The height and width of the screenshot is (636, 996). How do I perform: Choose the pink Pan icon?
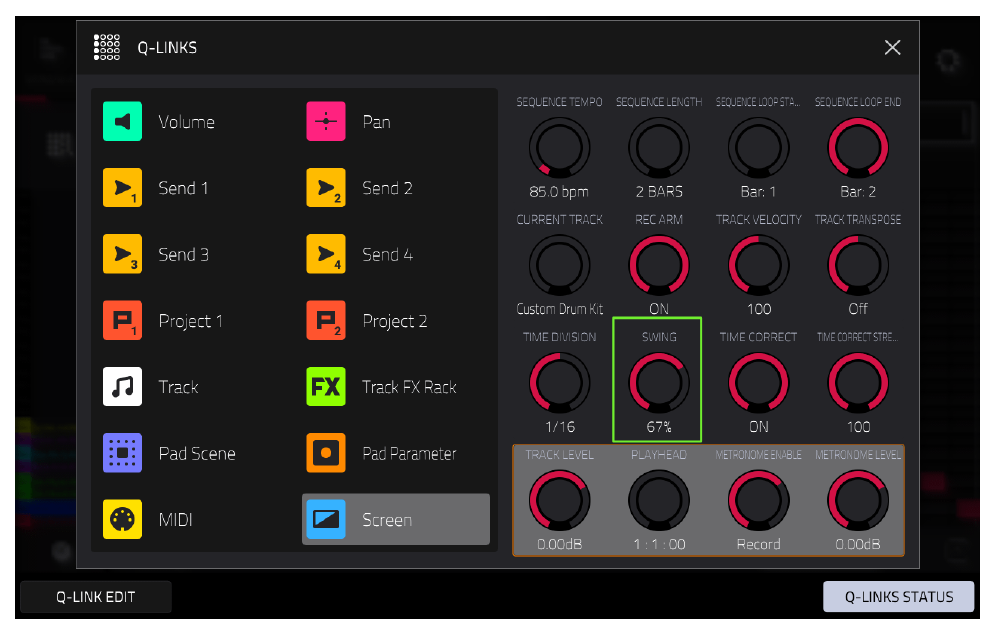point(326,121)
